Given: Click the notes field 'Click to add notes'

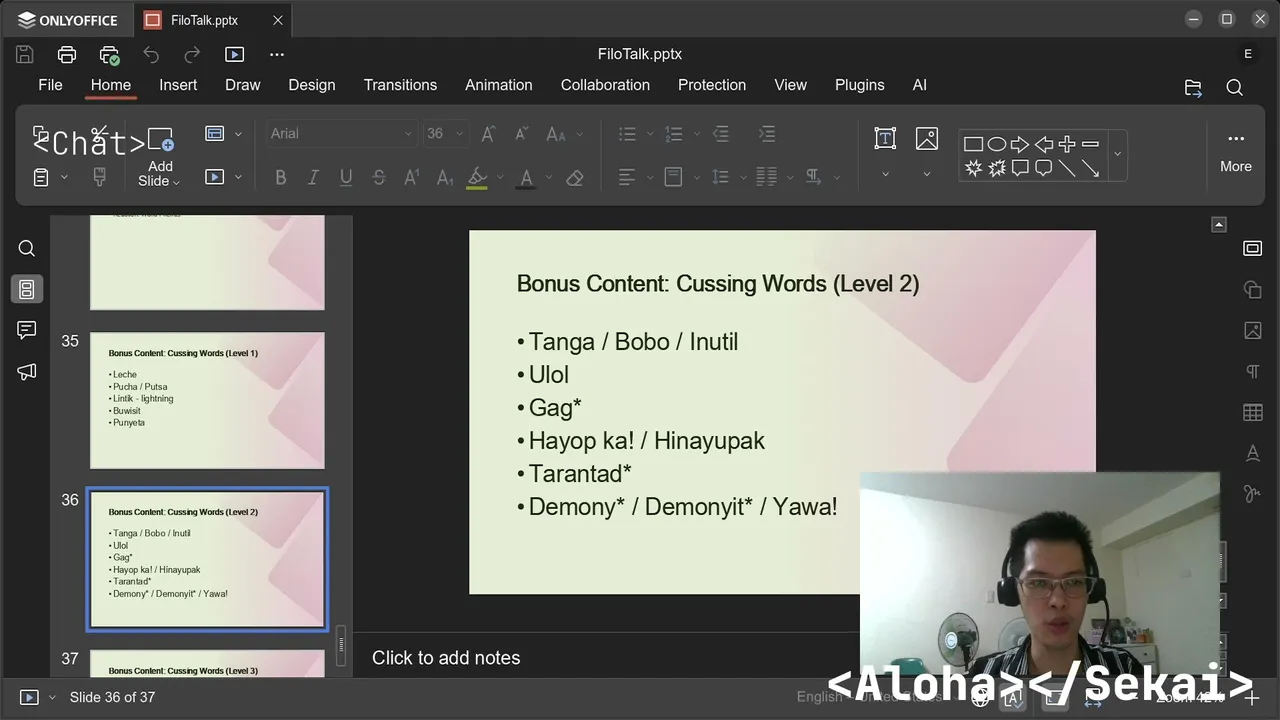Looking at the screenshot, I should click(446, 658).
